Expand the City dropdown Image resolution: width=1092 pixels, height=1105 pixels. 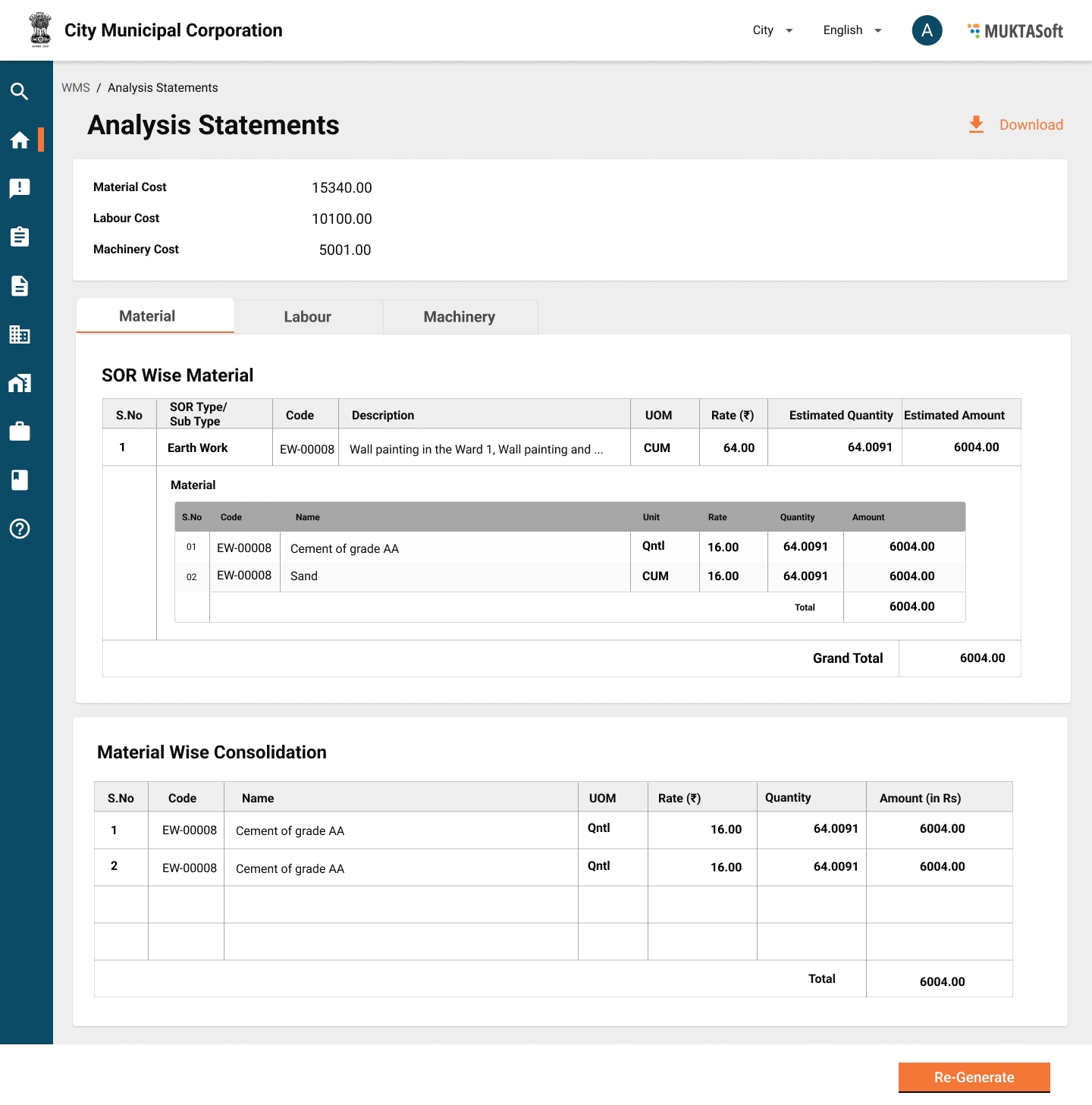tap(772, 30)
